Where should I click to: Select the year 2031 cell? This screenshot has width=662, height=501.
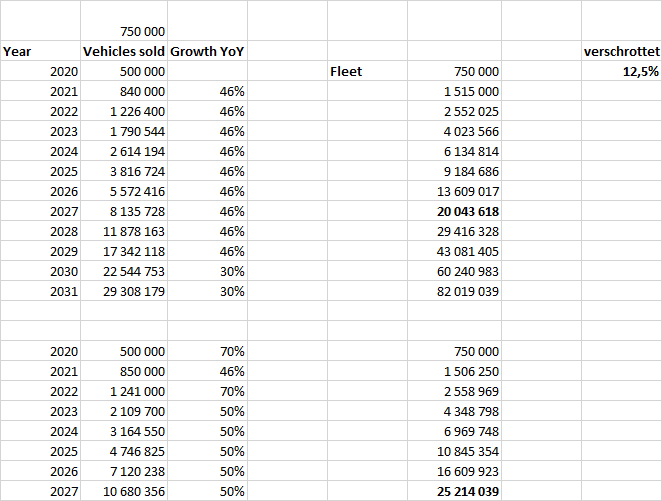click(40, 291)
